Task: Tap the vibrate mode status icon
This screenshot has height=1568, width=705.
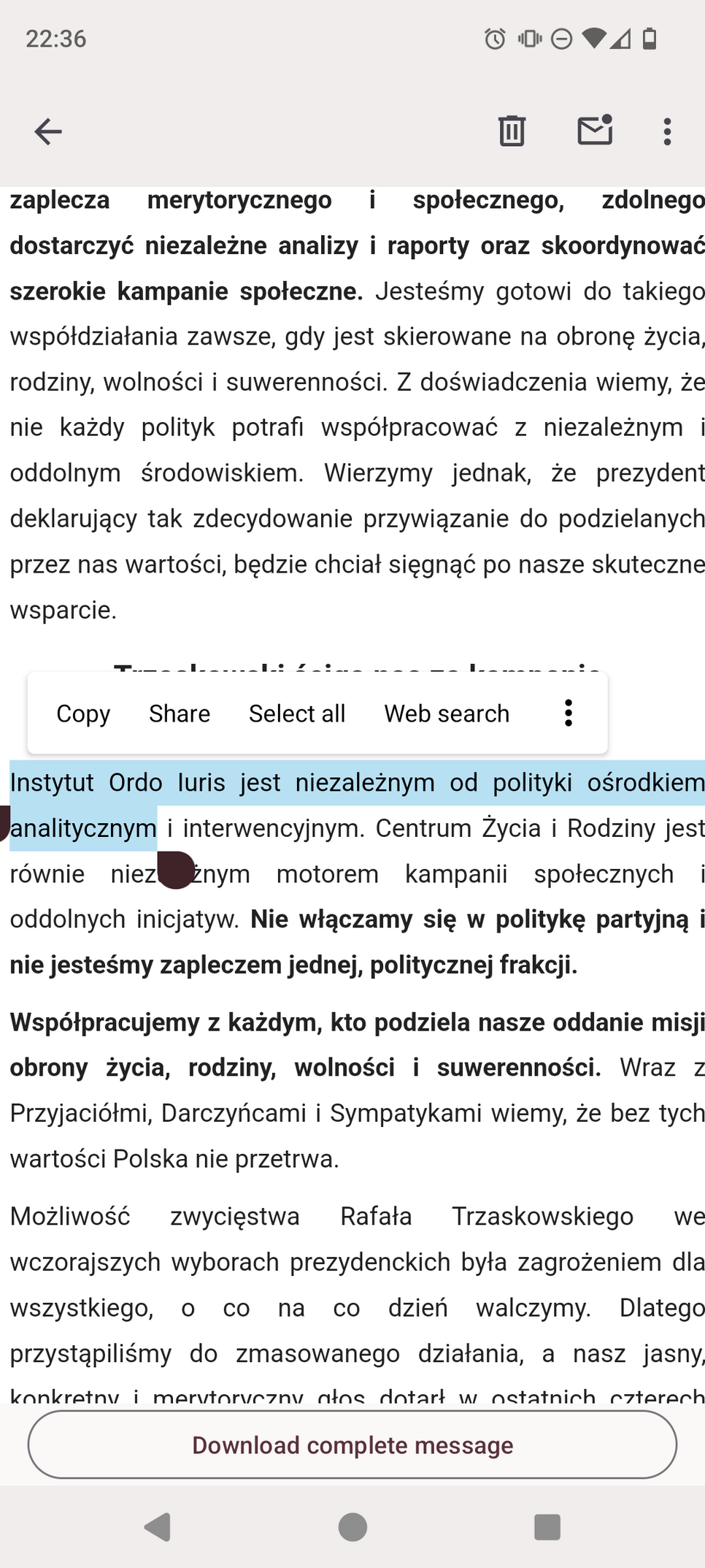Action: pos(530,39)
